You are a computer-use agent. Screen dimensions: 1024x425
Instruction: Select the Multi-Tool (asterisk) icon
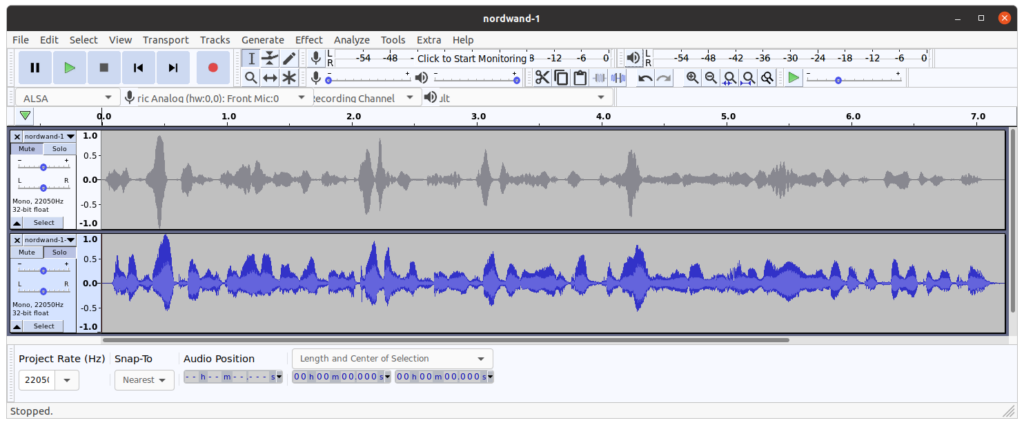pyautogui.click(x=289, y=78)
